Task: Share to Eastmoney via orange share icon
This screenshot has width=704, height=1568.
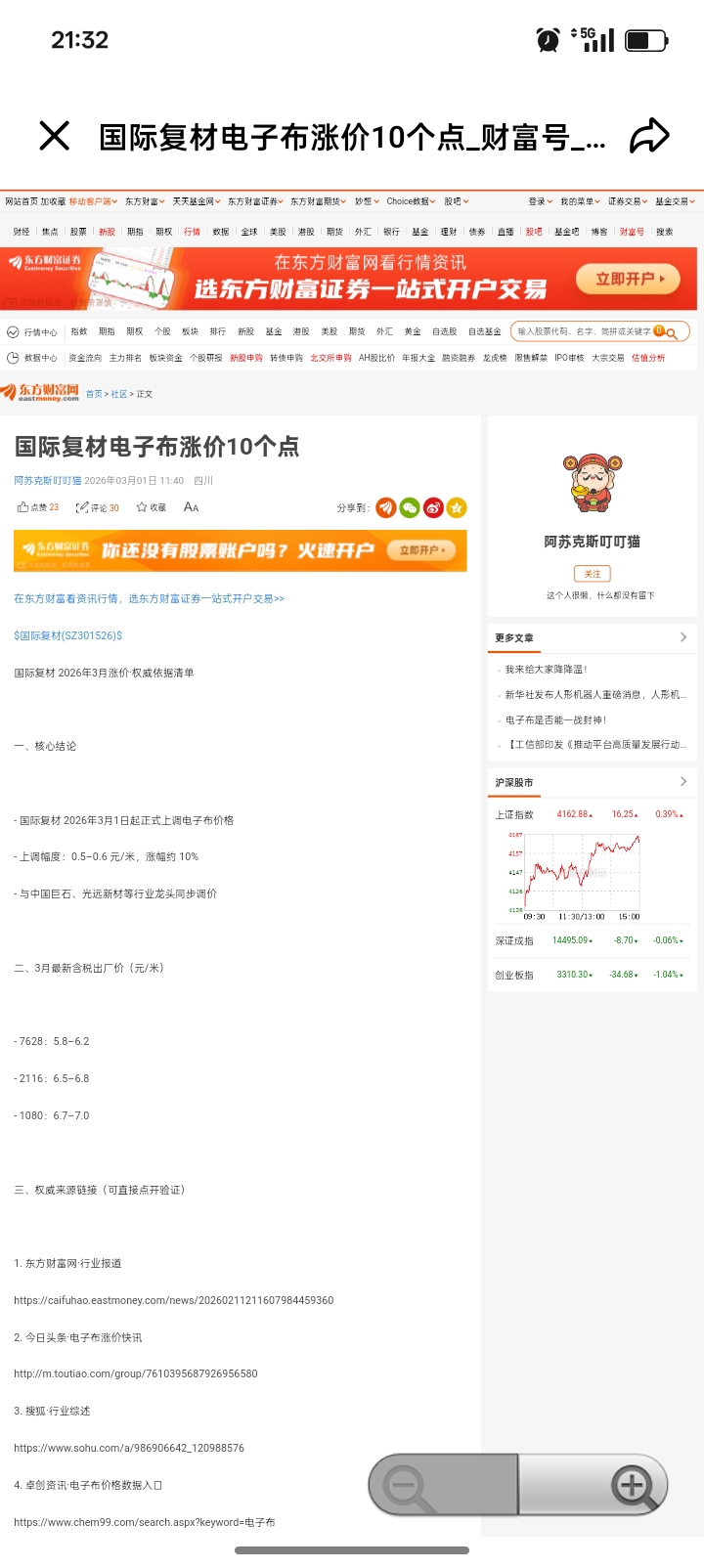Action: [x=386, y=507]
